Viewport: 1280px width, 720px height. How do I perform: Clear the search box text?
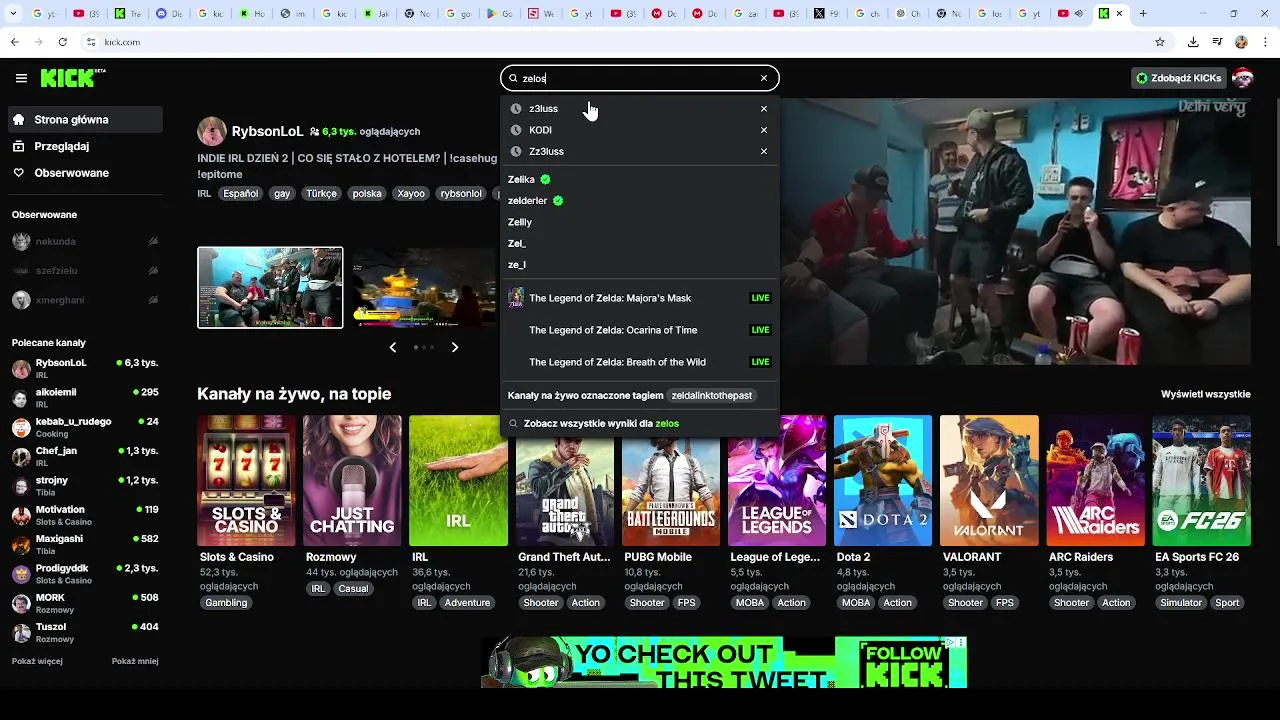point(764,78)
